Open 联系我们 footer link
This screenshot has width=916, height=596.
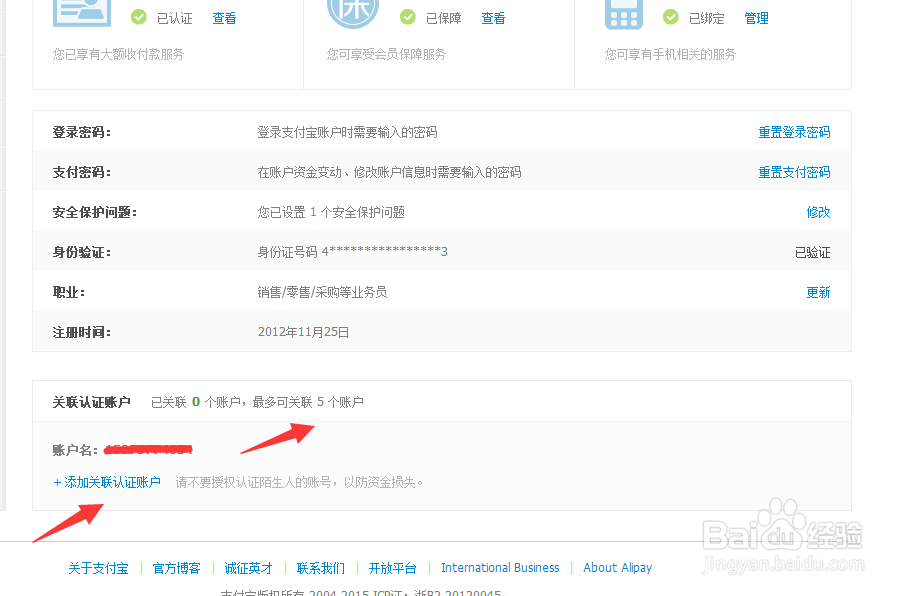pyautogui.click(x=321, y=568)
